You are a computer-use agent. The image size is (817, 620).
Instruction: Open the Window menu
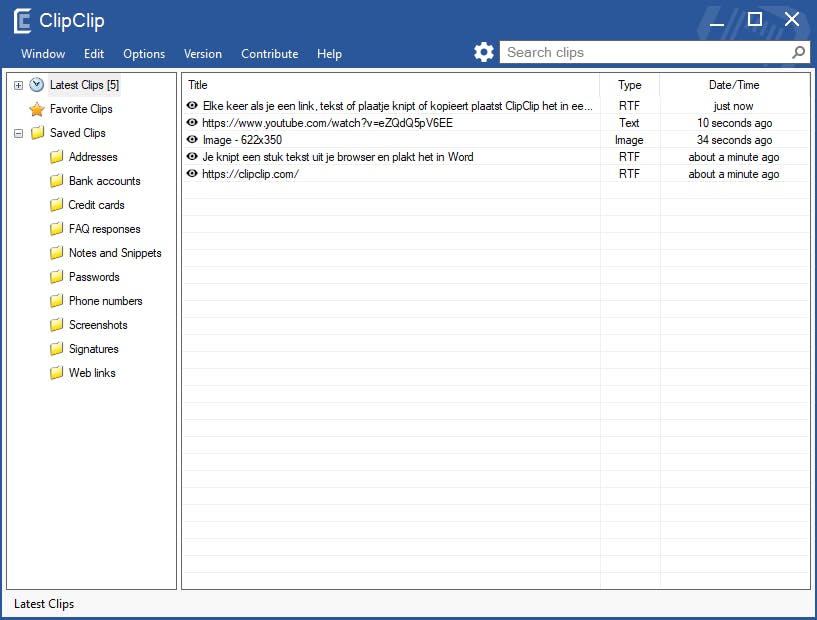(x=43, y=54)
